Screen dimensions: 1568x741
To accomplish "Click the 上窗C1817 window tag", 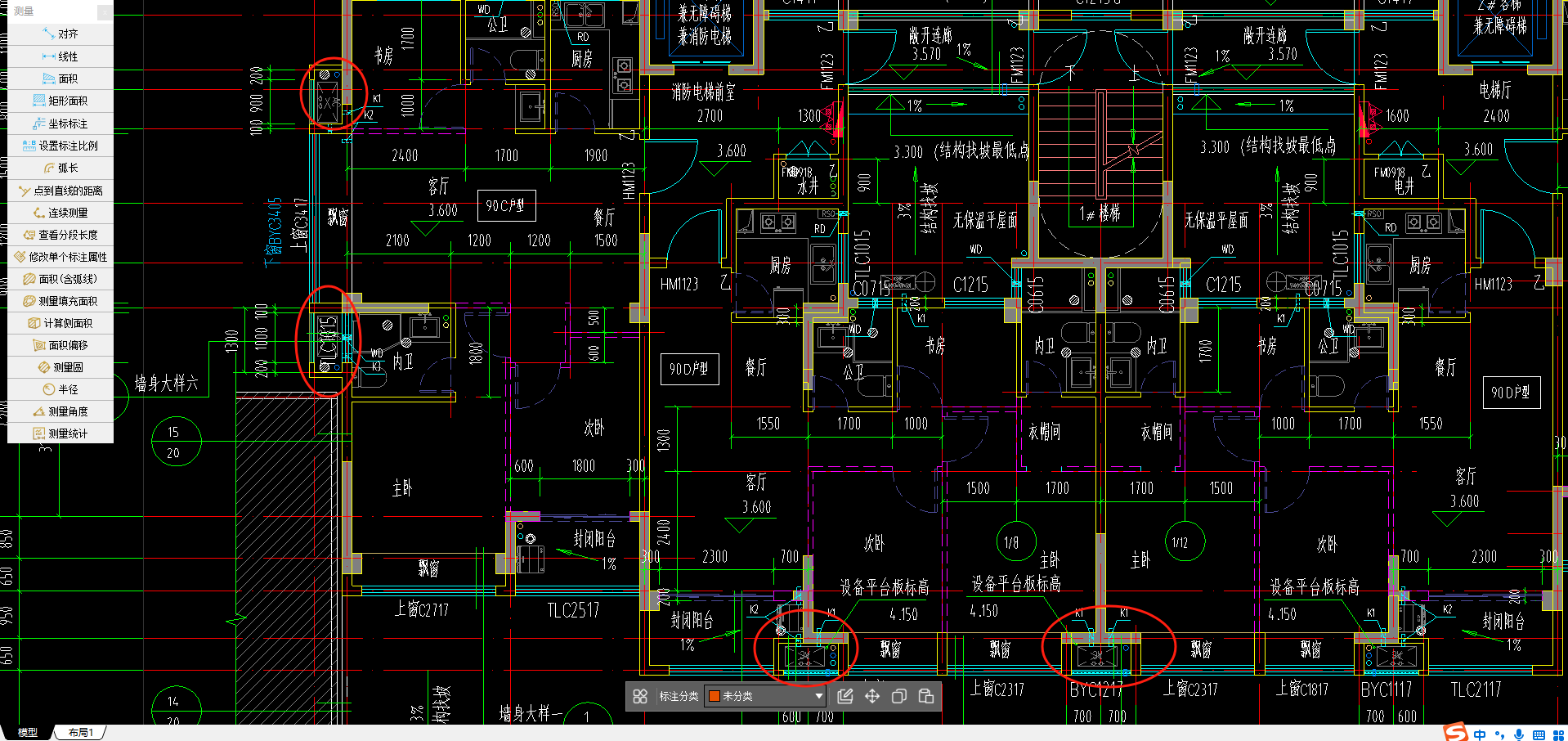I will pyautogui.click(x=1302, y=689).
